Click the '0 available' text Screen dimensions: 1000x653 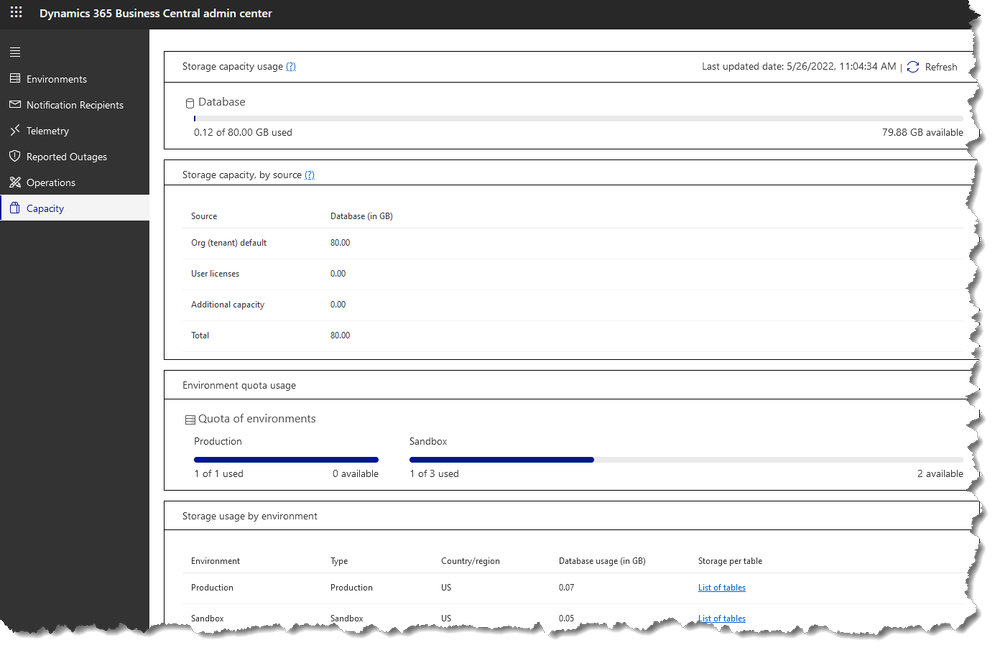tap(355, 474)
